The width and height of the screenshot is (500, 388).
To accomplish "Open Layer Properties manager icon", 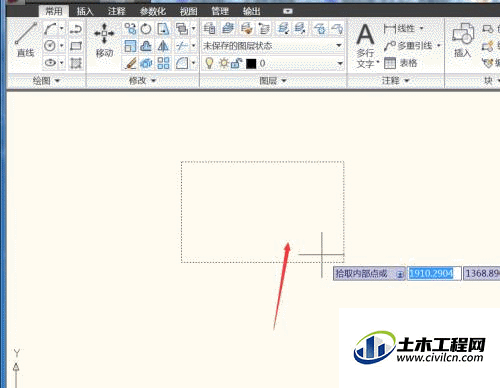I will pos(209,29).
